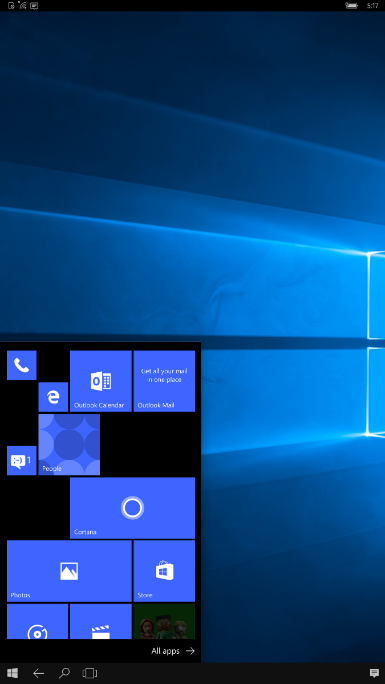
Task: Click the Windows Start button
Action: click(13, 673)
